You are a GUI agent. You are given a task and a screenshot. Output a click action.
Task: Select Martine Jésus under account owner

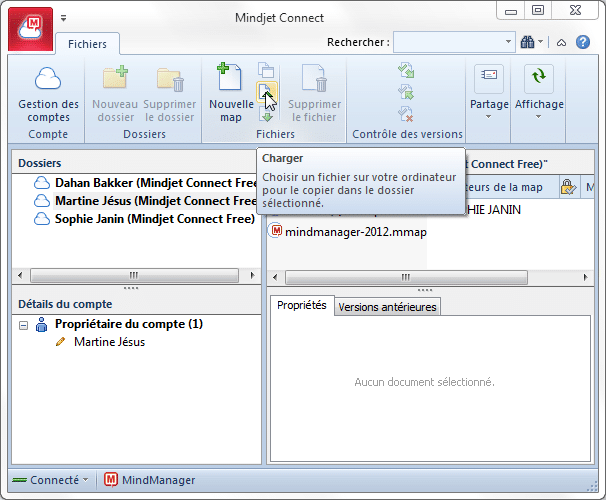[x=109, y=342]
